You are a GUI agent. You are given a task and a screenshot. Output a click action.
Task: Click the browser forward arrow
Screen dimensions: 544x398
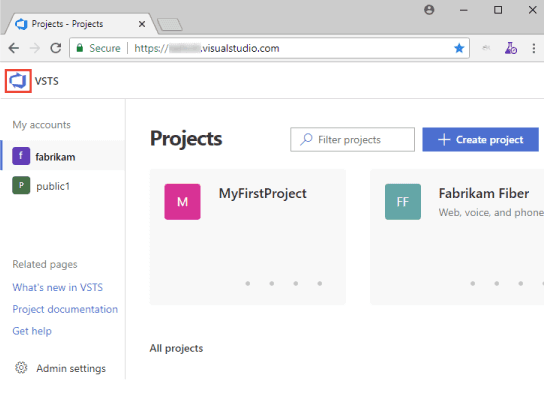pos(35,48)
